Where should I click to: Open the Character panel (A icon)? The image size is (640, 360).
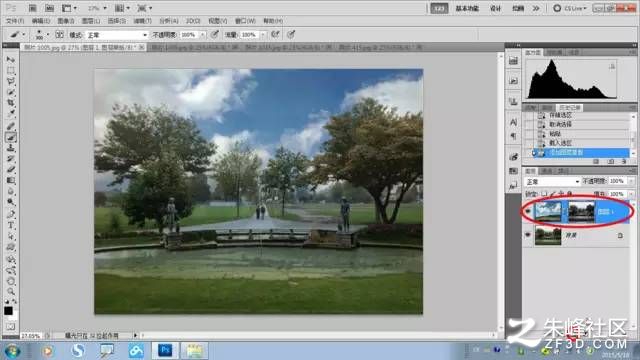tap(513, 122)
